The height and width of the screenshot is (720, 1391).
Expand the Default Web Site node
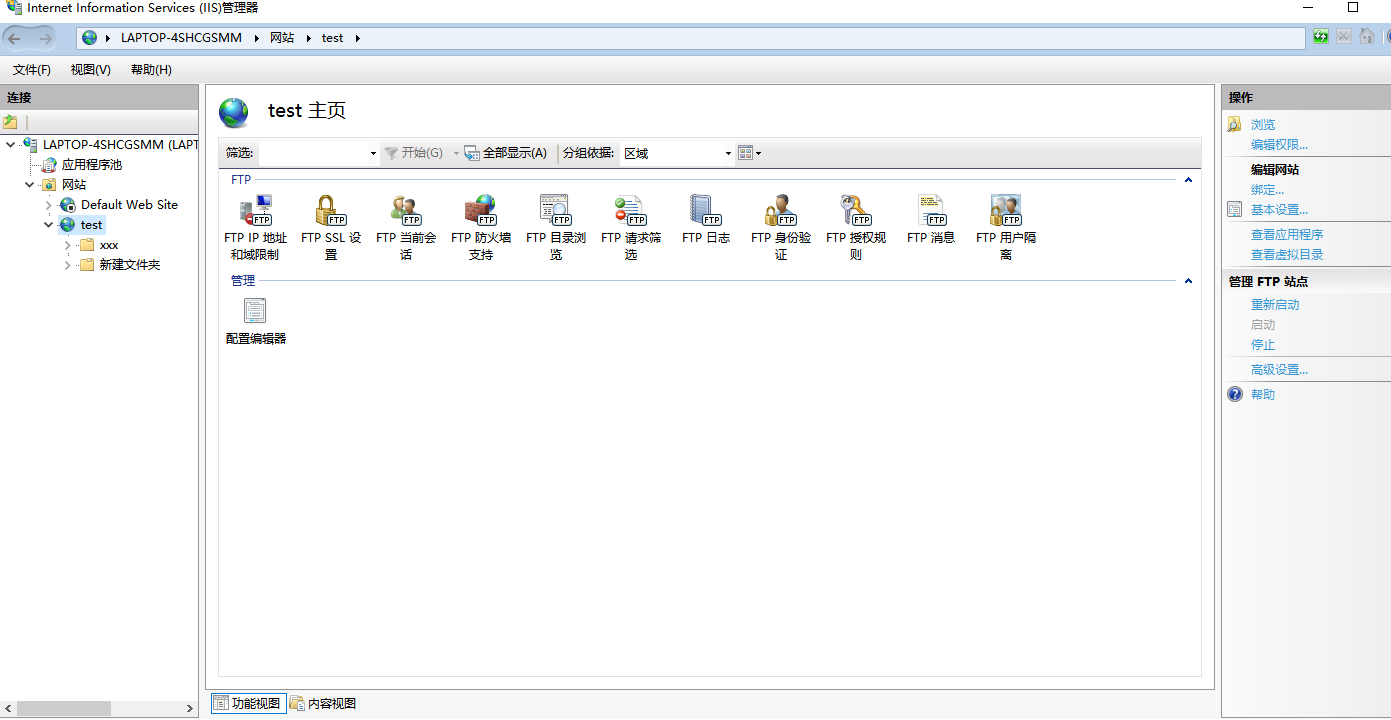[x=48, y=205]
